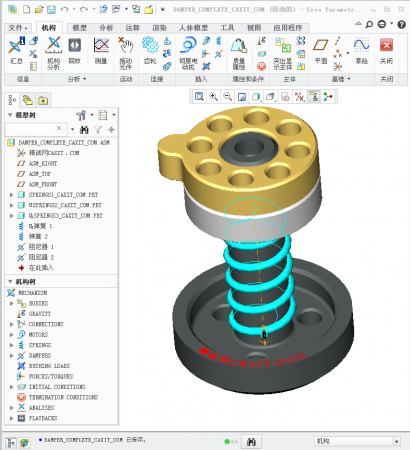Toggle the tree filter funnel icon
The height and width of the screenshot is (450, 410).
98,129
